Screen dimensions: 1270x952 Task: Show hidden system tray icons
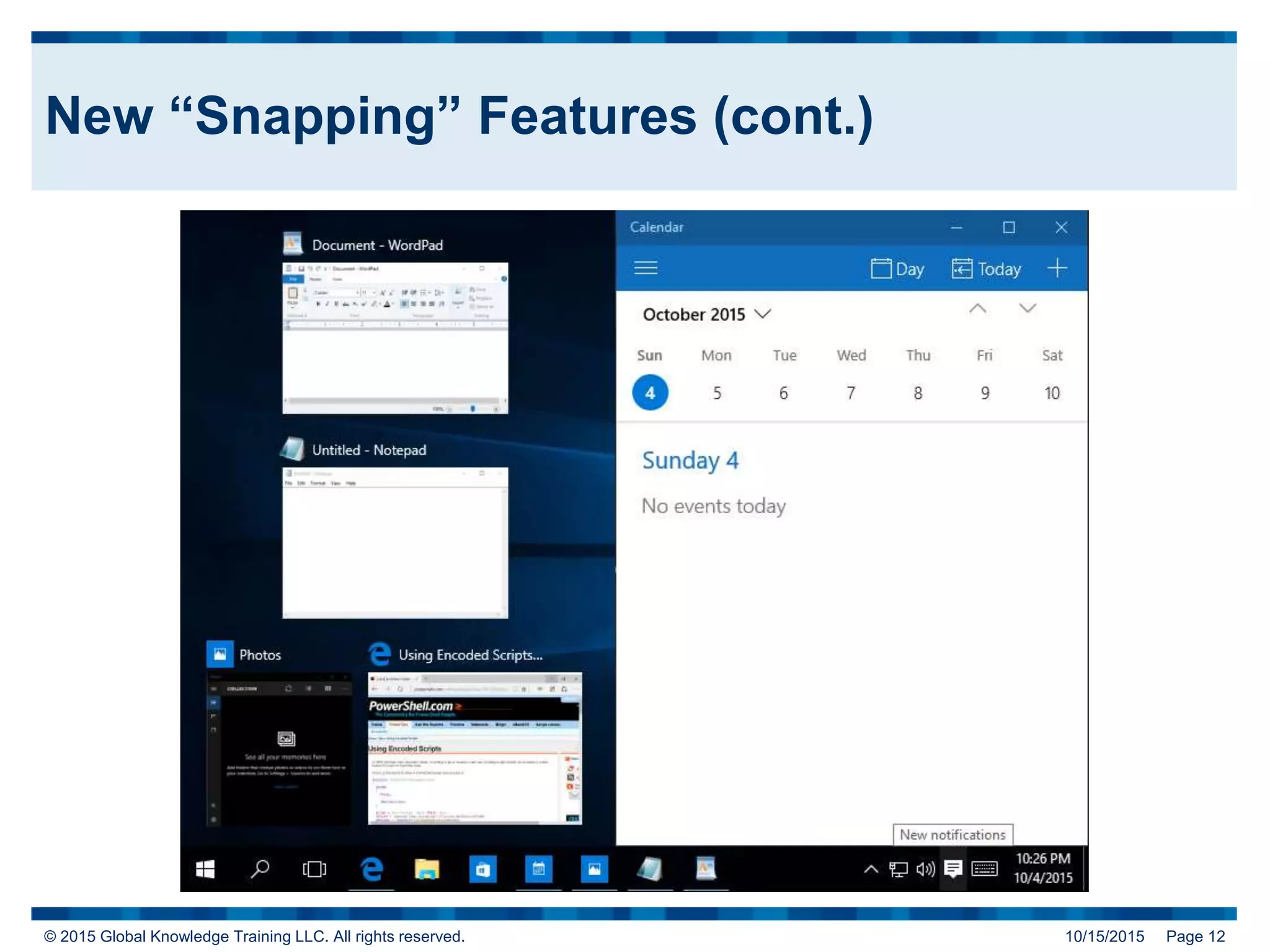pos(871,870)
